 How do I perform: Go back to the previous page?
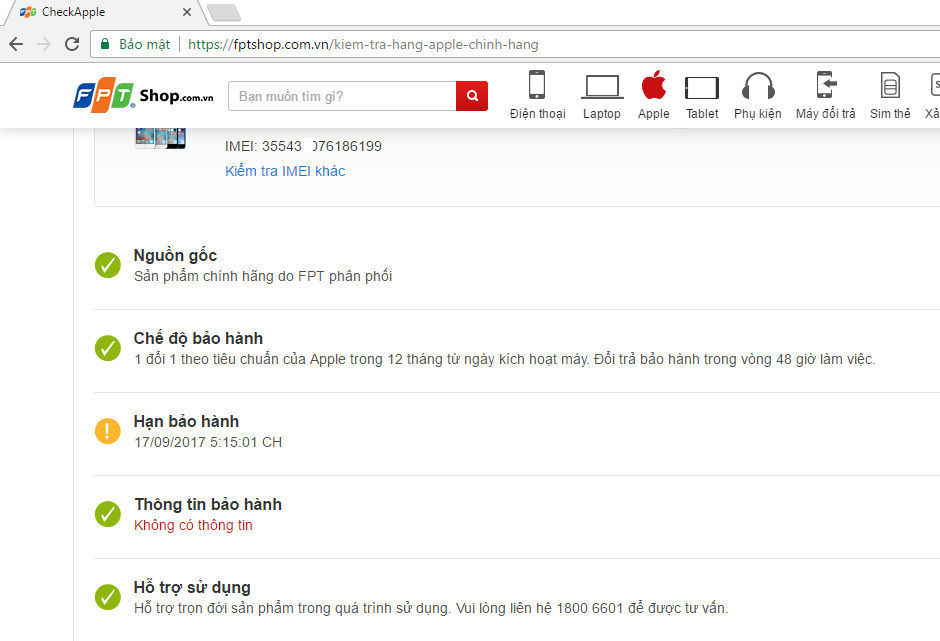pos(16,44)
